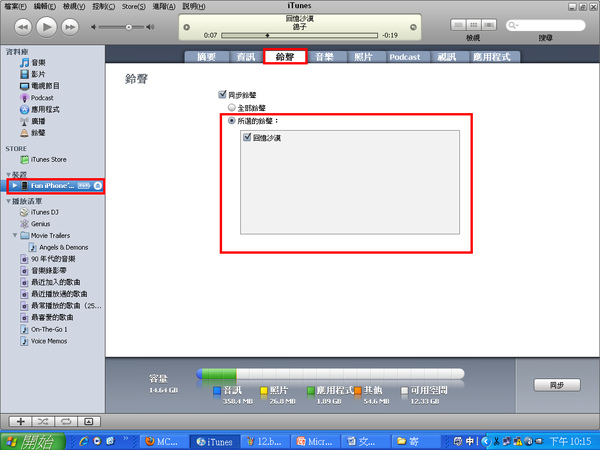Toggle 同步鈴聲 checkbox
Viewport: 600px width, 450px height.
[222, 94]
